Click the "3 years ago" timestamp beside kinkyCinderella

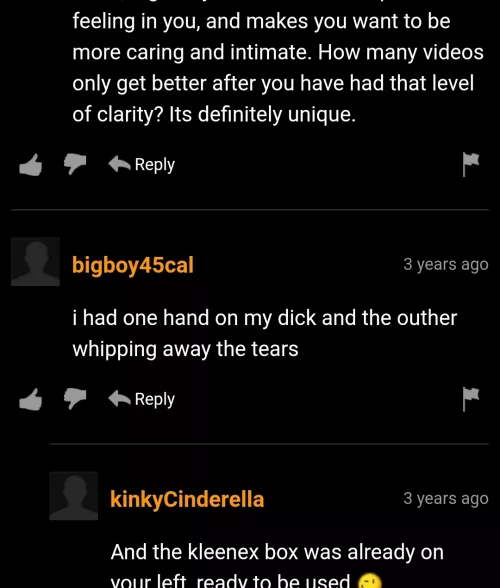pyautogui.click(x=446, y=499)
